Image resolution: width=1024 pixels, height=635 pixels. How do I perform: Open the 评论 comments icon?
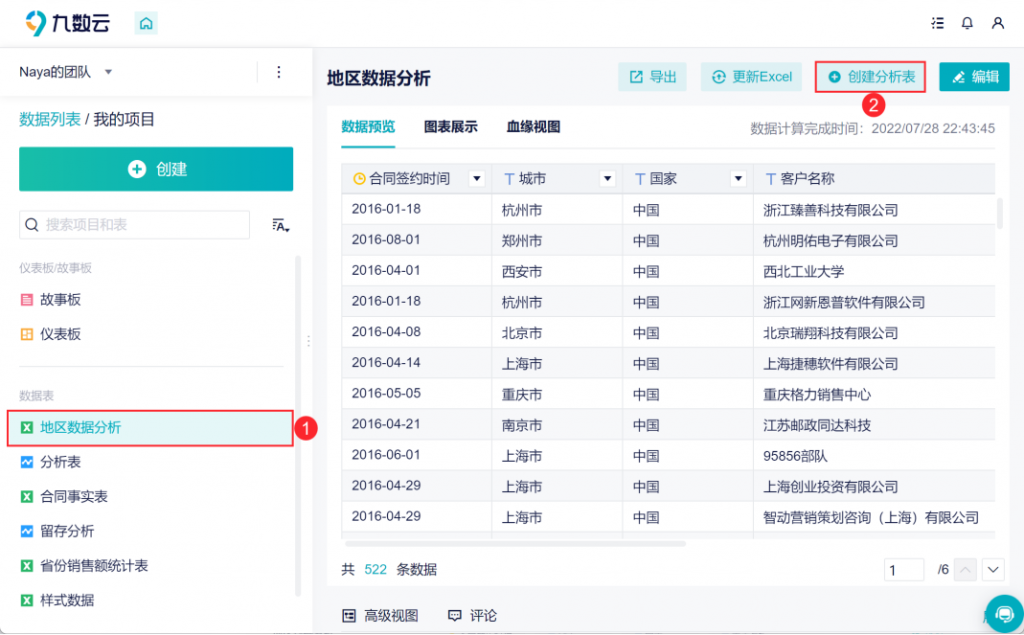pyautogui.click(x=455, y=615)
